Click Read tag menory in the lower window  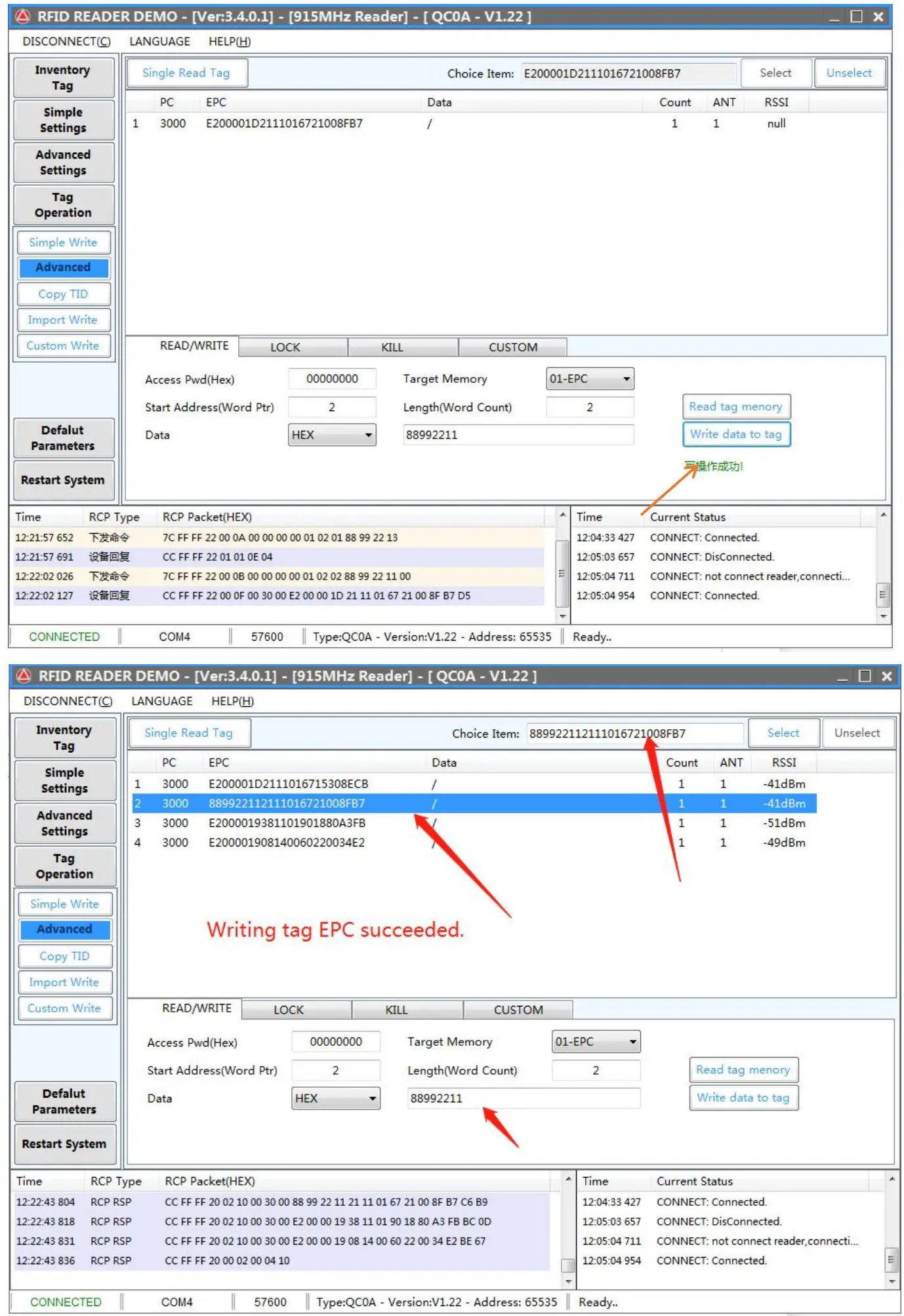tap(743, 1070)
